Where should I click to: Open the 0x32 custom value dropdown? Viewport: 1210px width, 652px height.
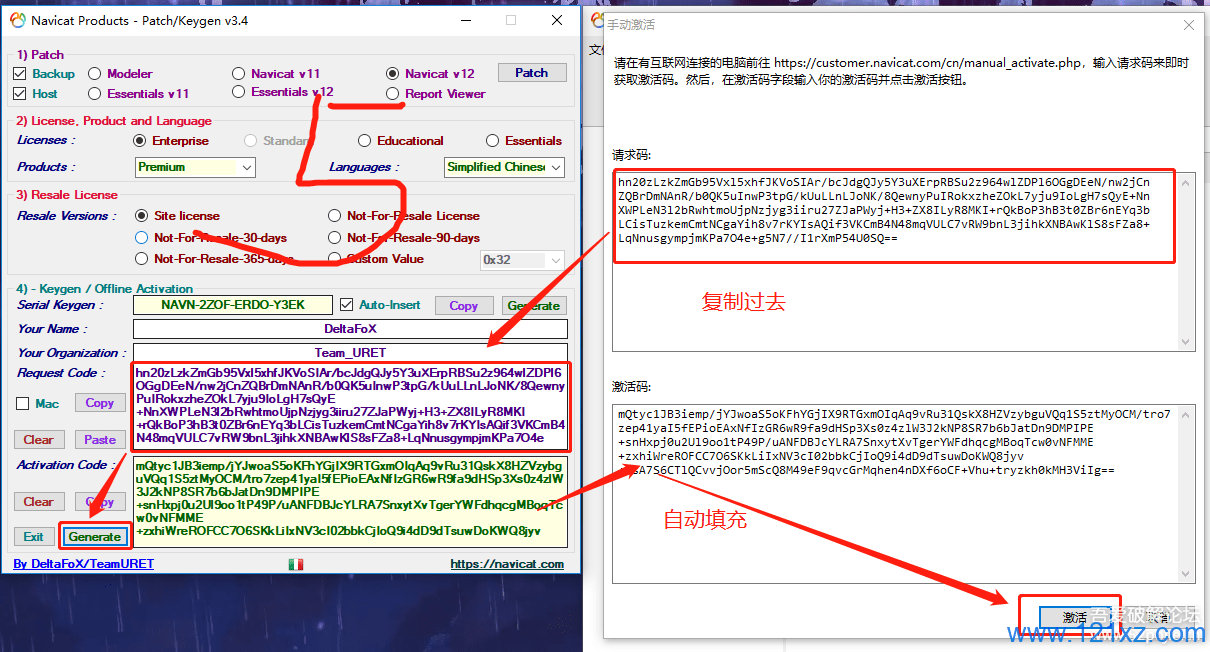(523, 260)
